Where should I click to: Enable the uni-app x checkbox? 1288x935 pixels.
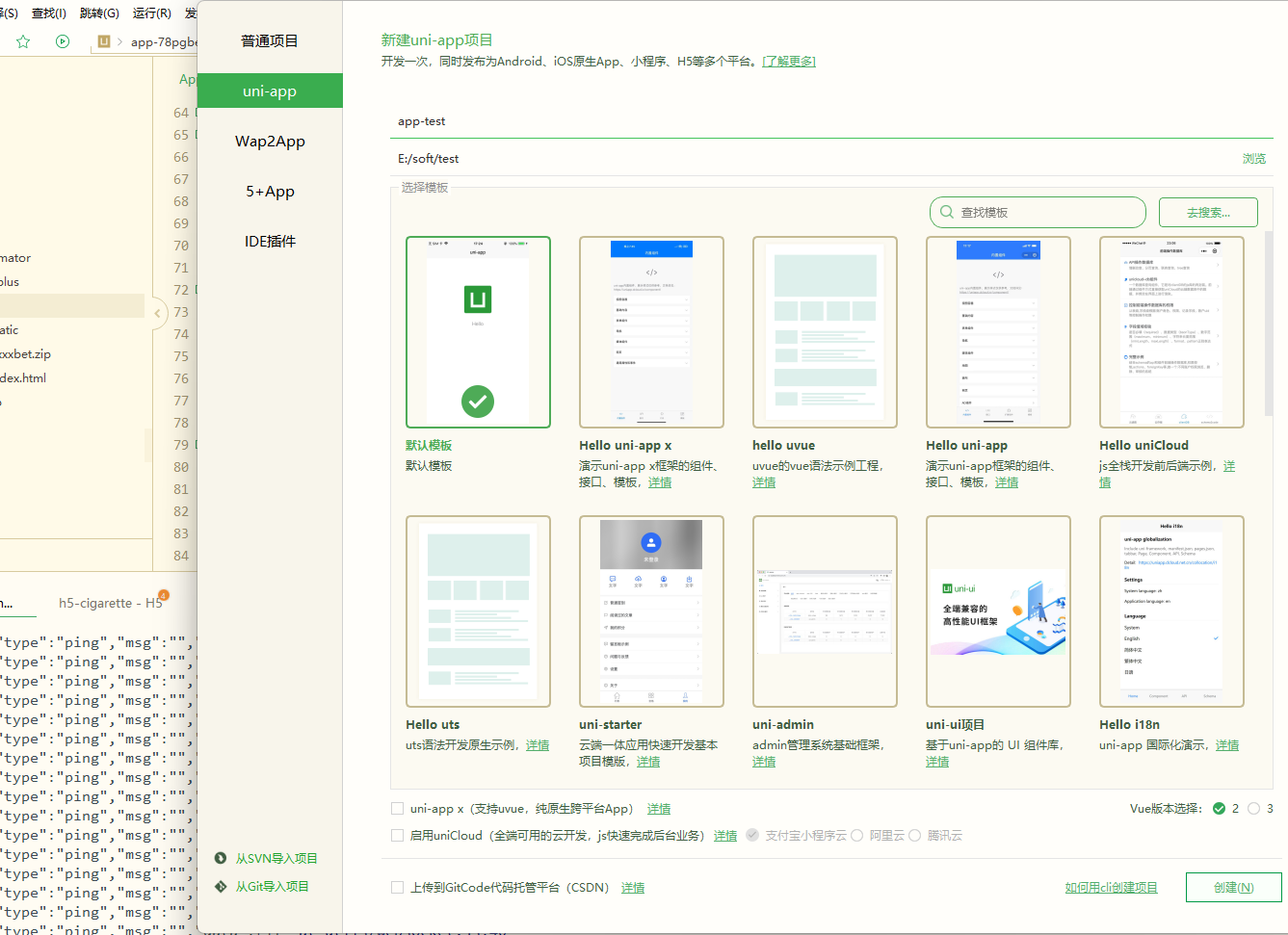click(x=397, y=808)
